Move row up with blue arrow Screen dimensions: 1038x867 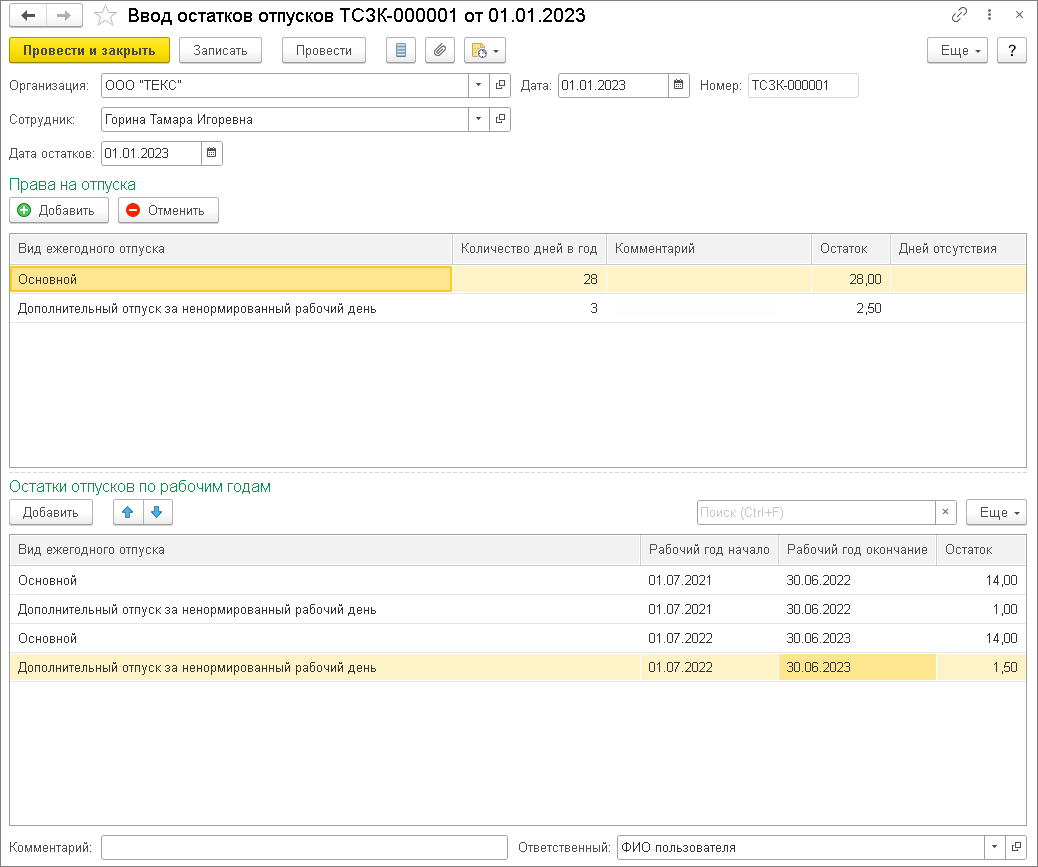coord(128,512)
